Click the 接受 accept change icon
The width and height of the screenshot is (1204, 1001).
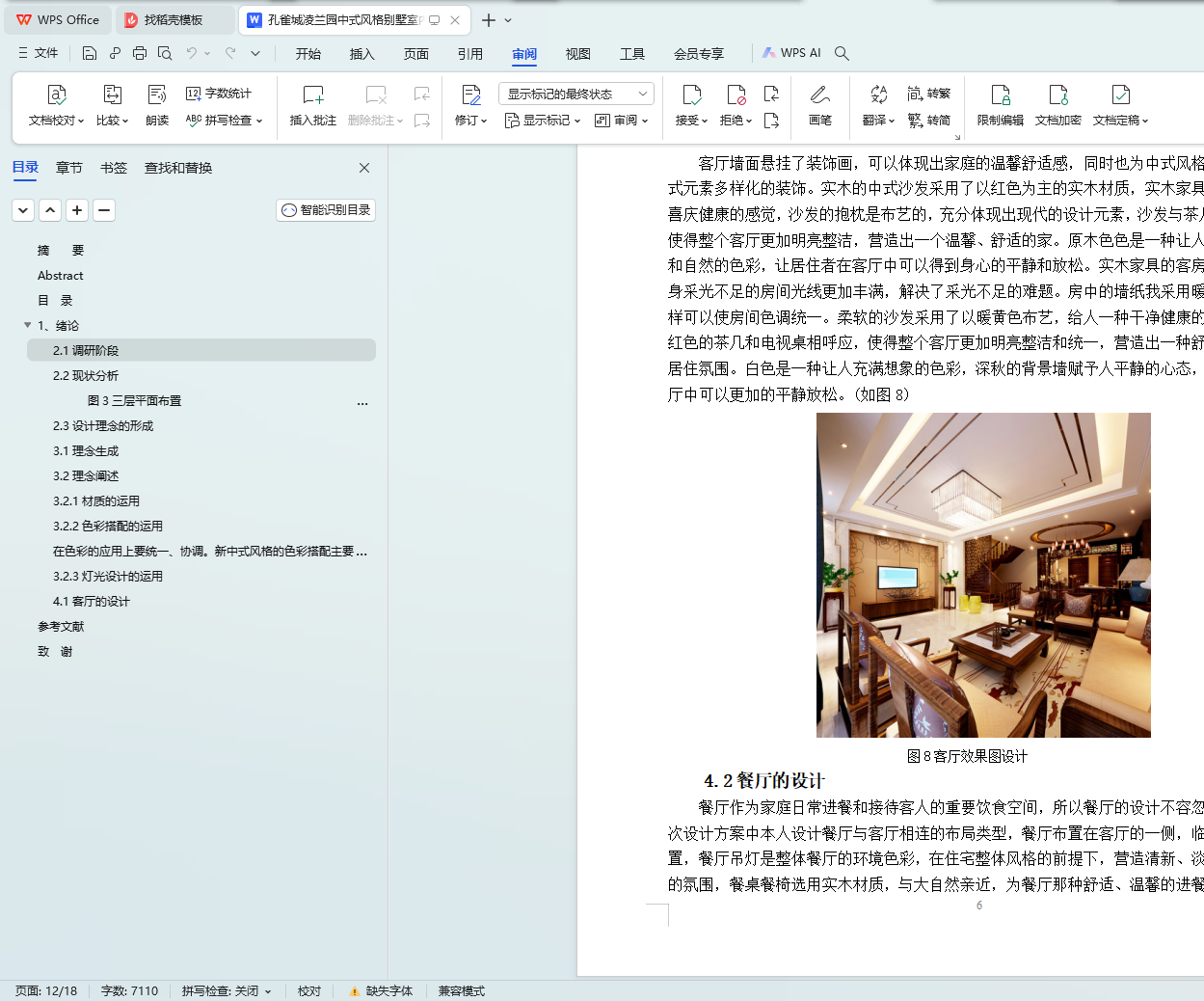click(691, 95)
